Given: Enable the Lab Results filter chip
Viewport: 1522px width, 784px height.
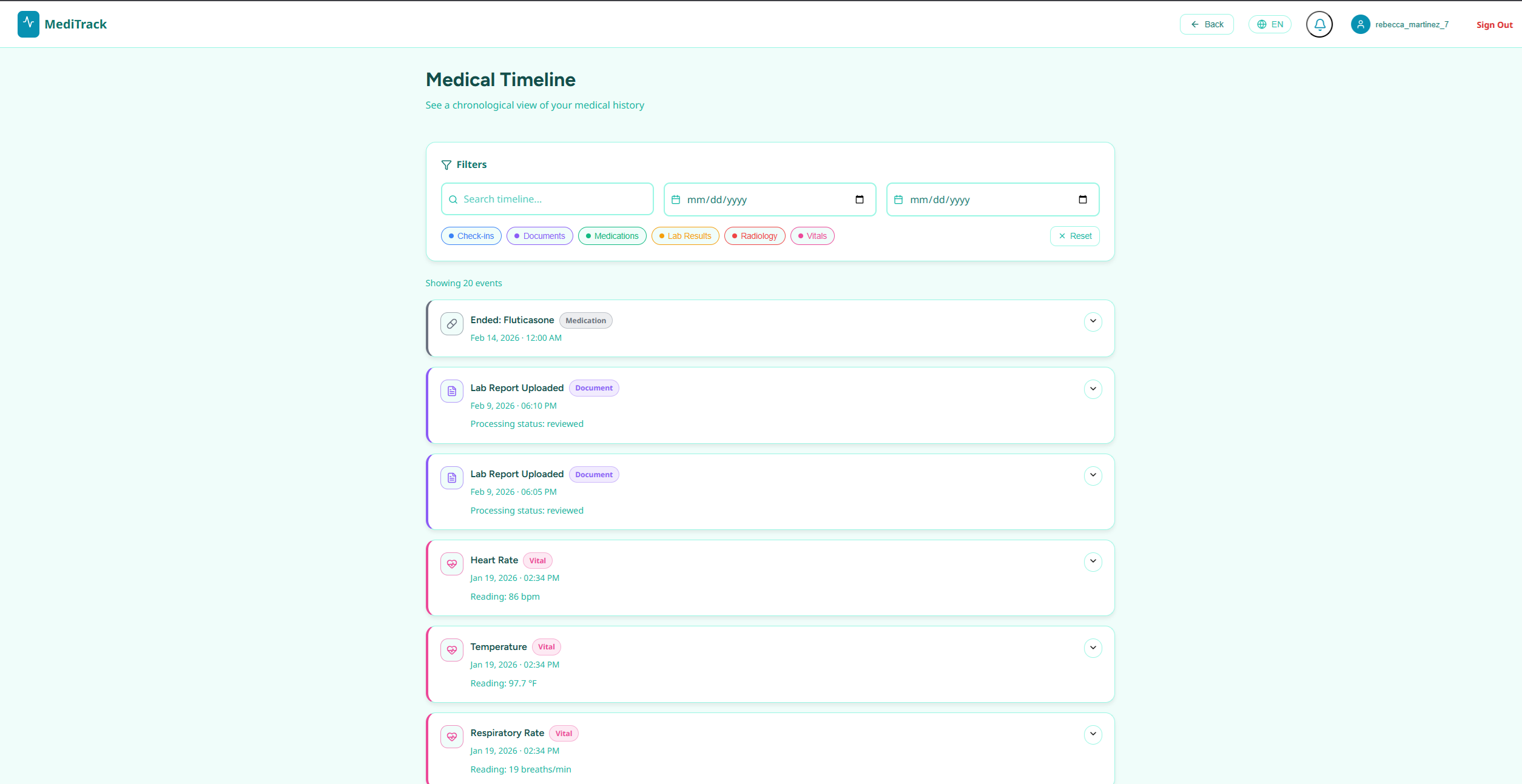Looking at the screenshot, I should coord(685,236).
